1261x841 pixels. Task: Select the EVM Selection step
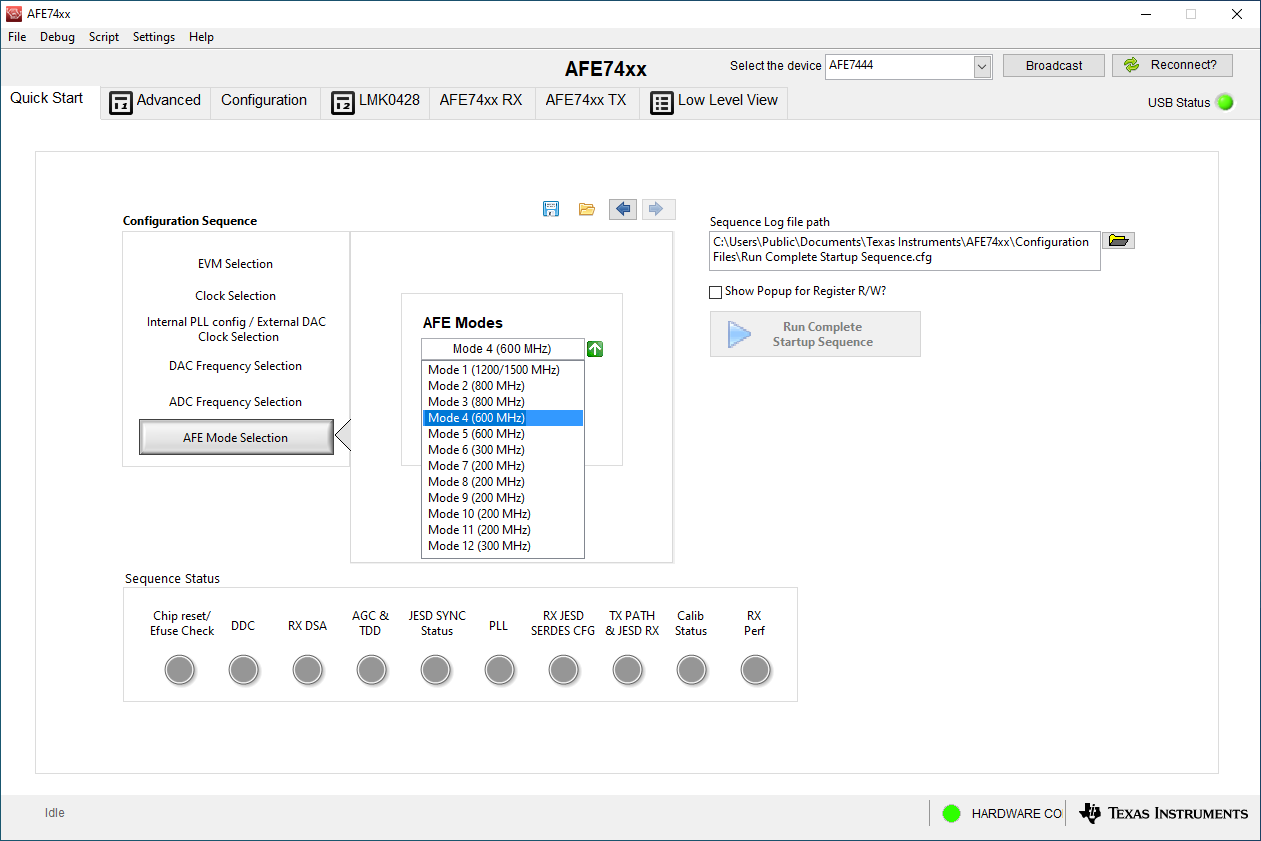point(235,264)
